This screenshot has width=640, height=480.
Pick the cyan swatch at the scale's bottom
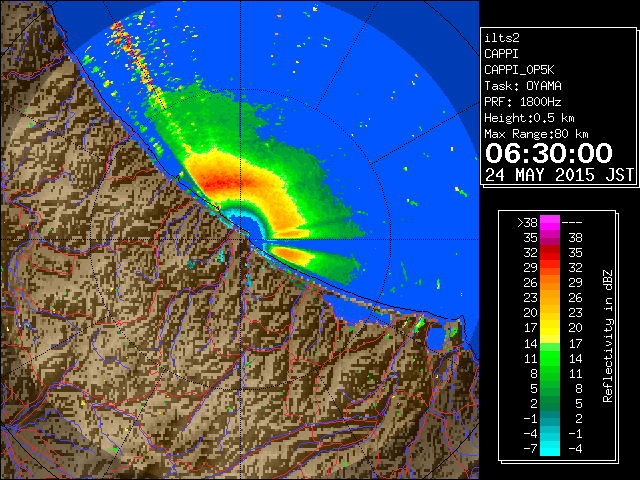pyautogui.click(x=550, y=449)
